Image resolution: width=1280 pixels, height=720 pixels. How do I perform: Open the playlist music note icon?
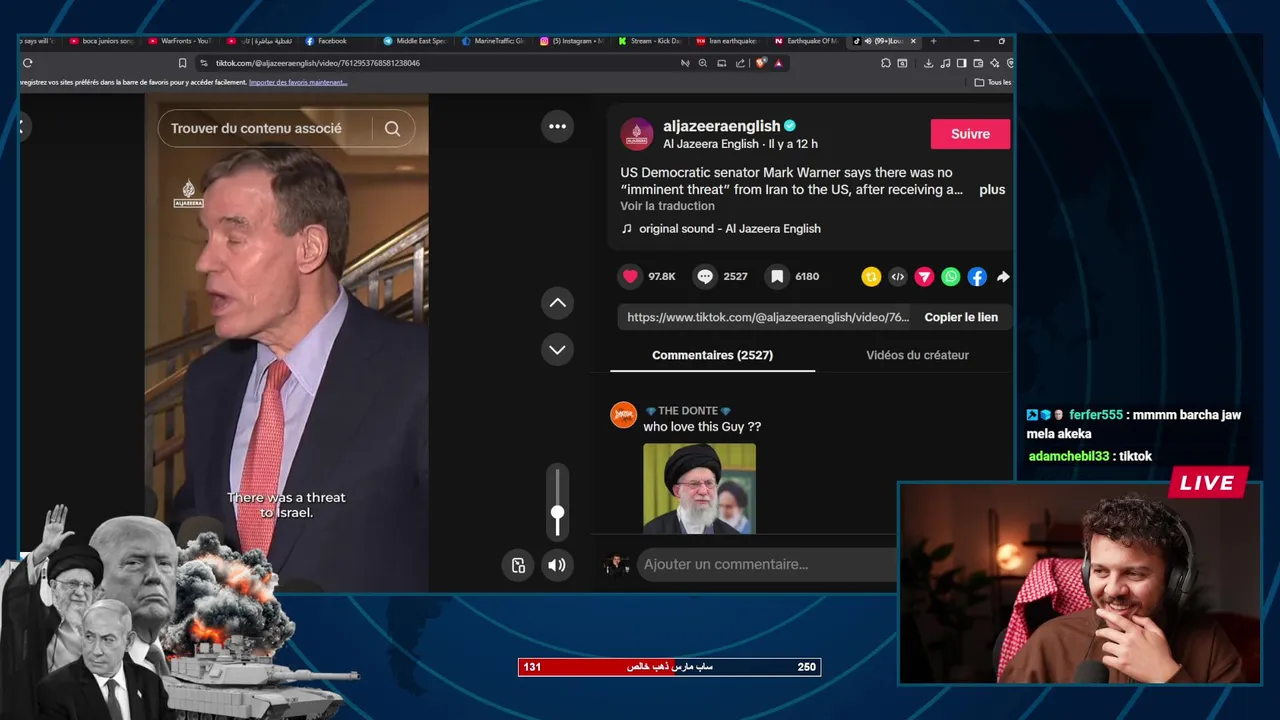pos(945,63)
